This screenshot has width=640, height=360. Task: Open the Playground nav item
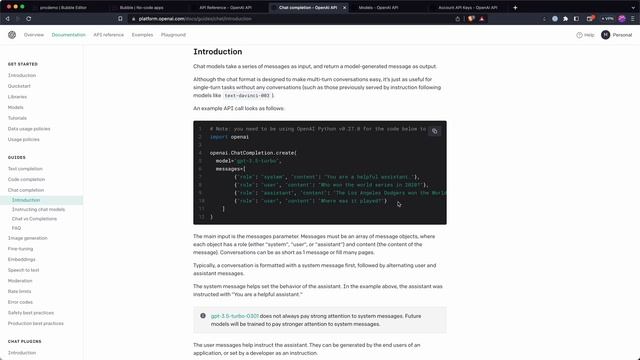click(173, 35)
